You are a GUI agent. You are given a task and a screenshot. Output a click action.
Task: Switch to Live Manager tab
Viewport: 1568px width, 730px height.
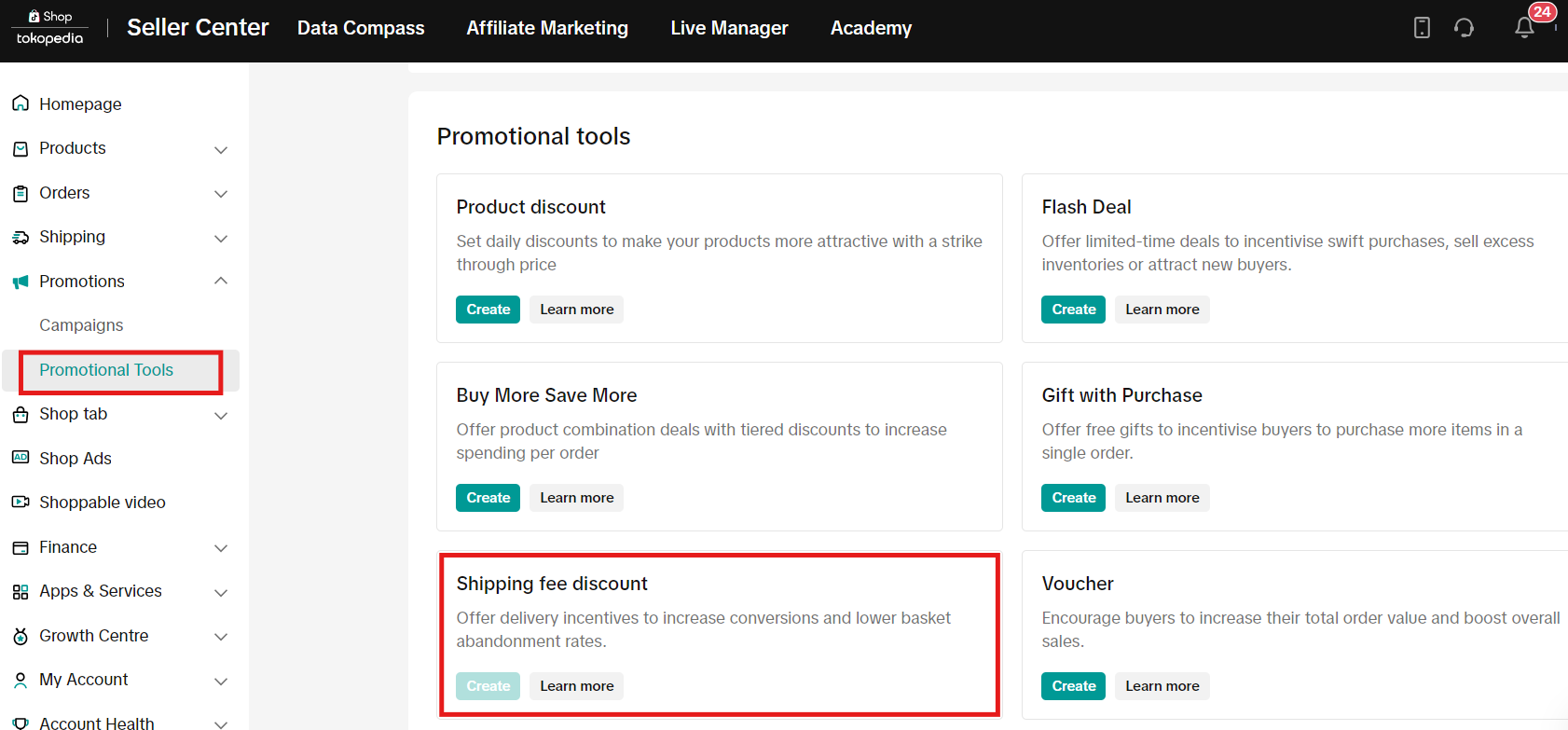coord(729,28)
